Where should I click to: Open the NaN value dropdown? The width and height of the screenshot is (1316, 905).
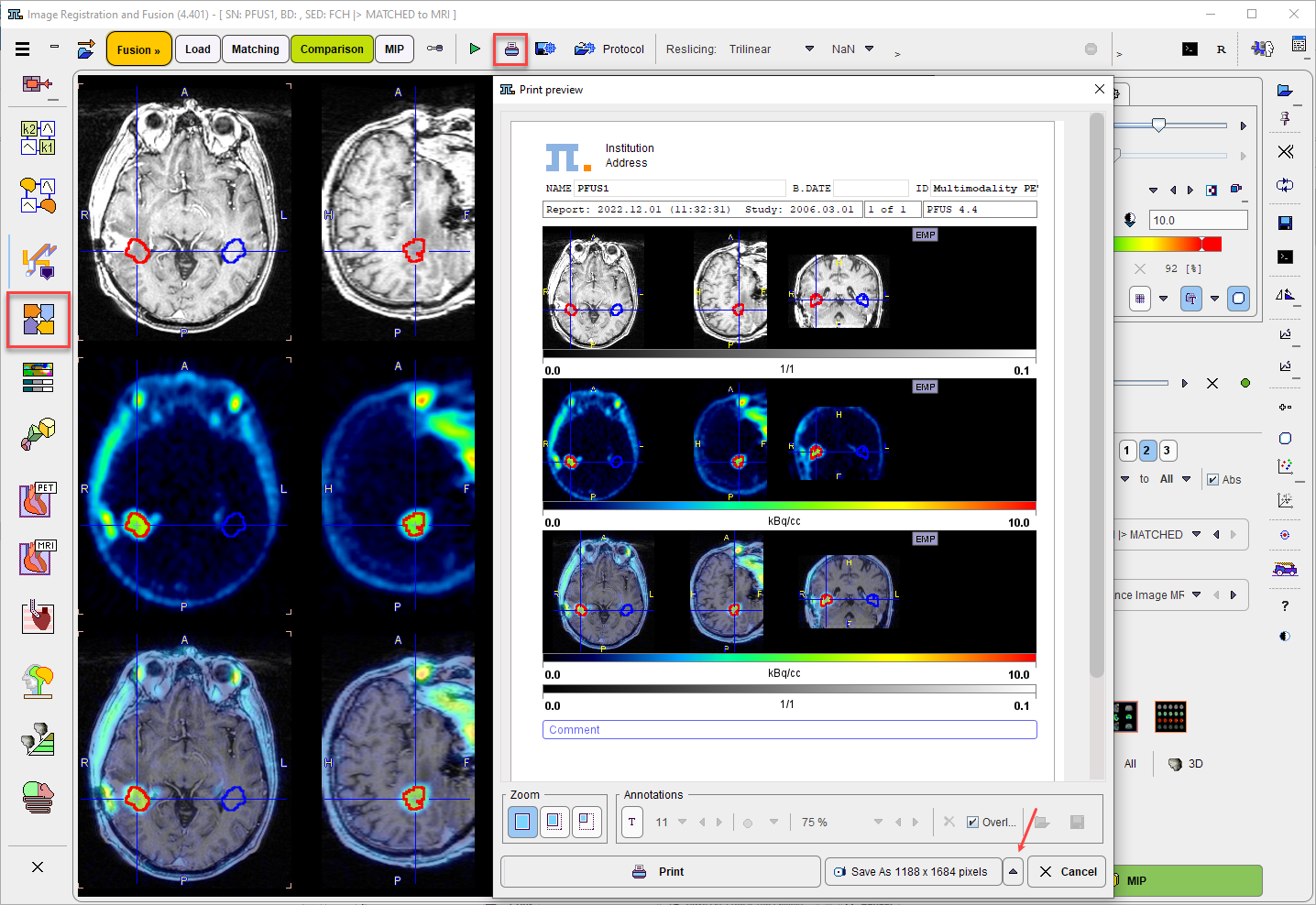click(x=869, y=49)
